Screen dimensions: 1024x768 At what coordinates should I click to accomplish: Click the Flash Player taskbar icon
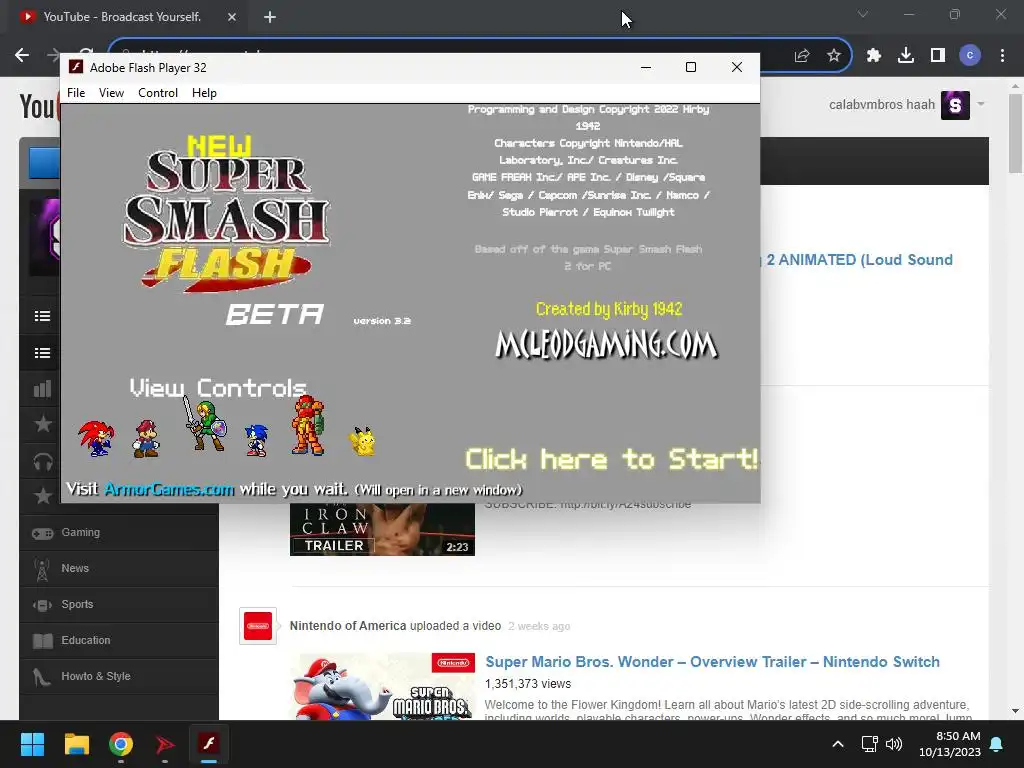pos(209,744)
